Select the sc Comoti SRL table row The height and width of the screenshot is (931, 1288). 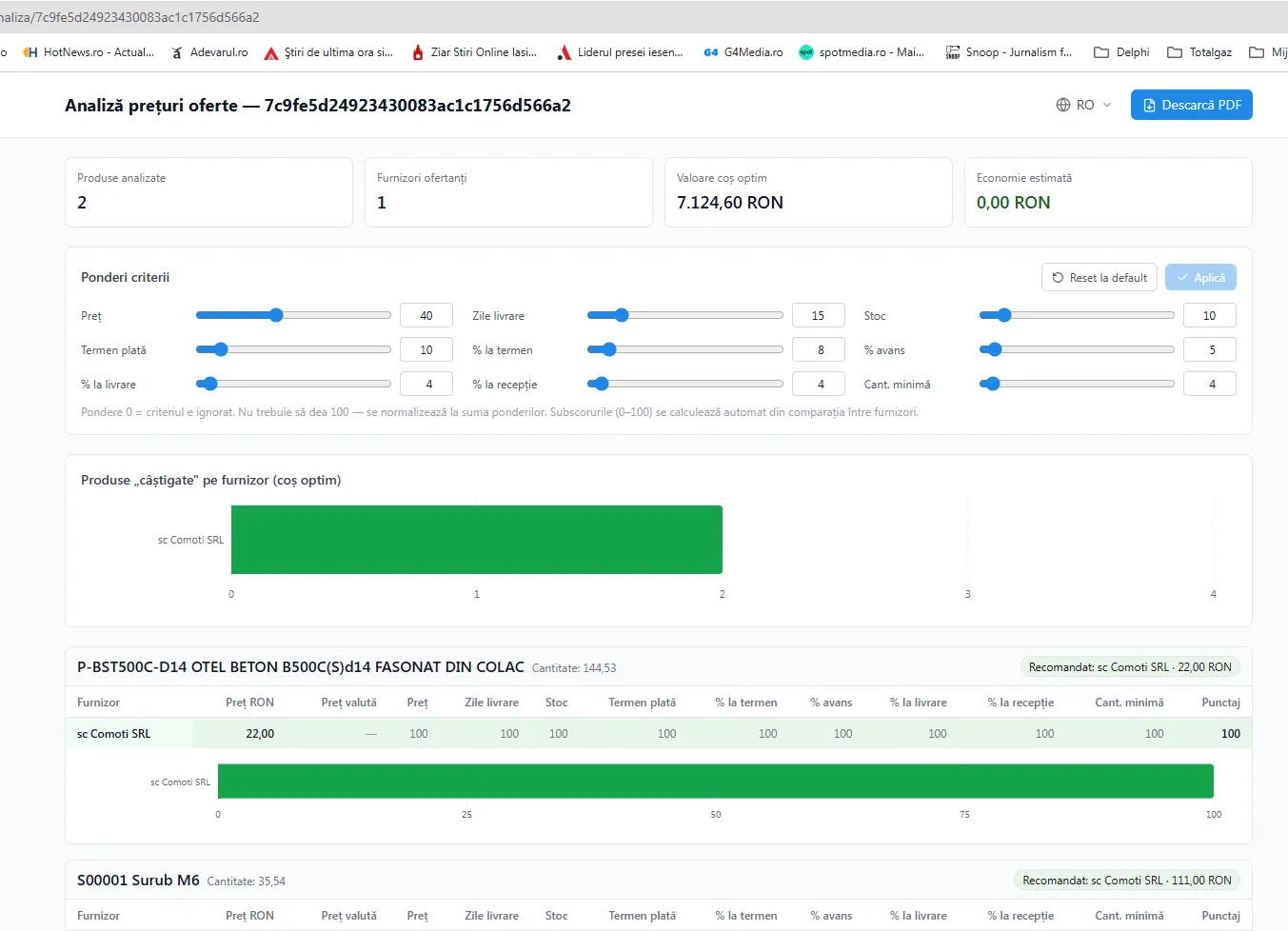[659, 733]
